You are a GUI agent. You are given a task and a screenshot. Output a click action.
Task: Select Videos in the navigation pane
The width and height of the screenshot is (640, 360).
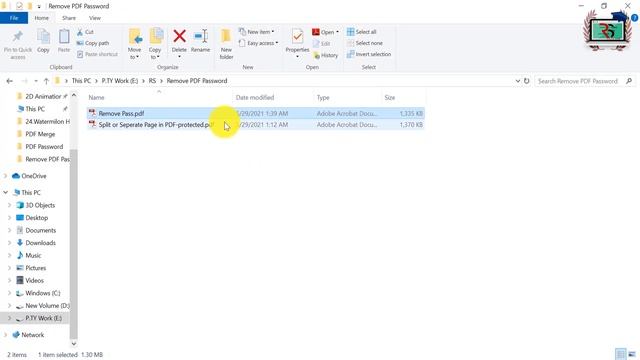click(x=34, y=280)
